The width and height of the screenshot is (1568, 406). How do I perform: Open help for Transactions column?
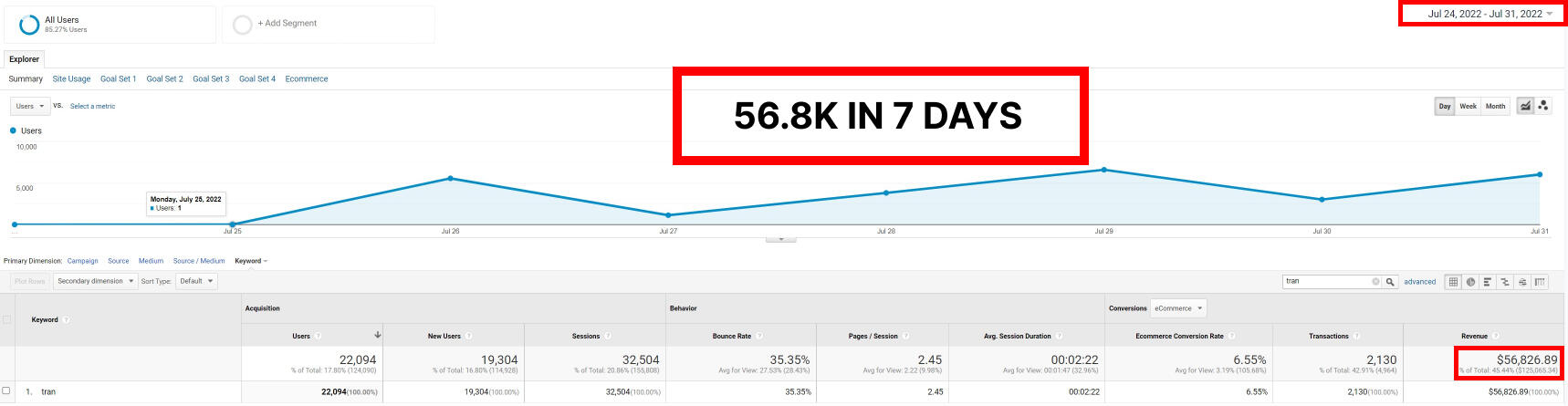(1357, 337)
